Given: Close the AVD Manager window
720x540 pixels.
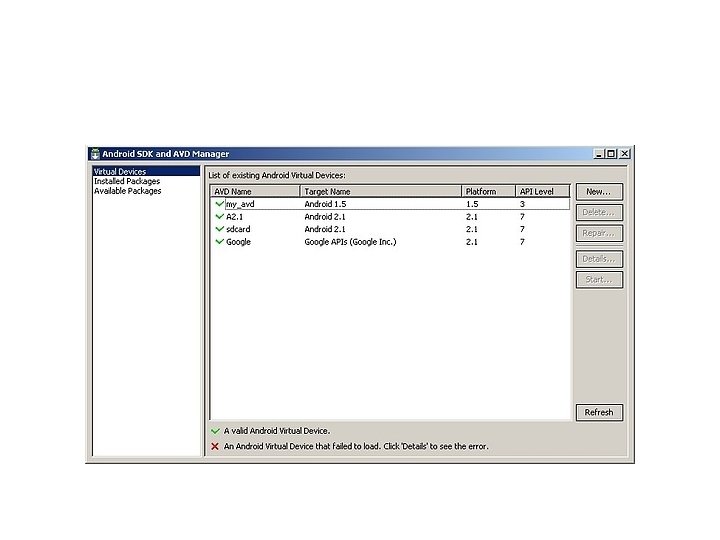Looking at the screenshot, I should [624, 154].
